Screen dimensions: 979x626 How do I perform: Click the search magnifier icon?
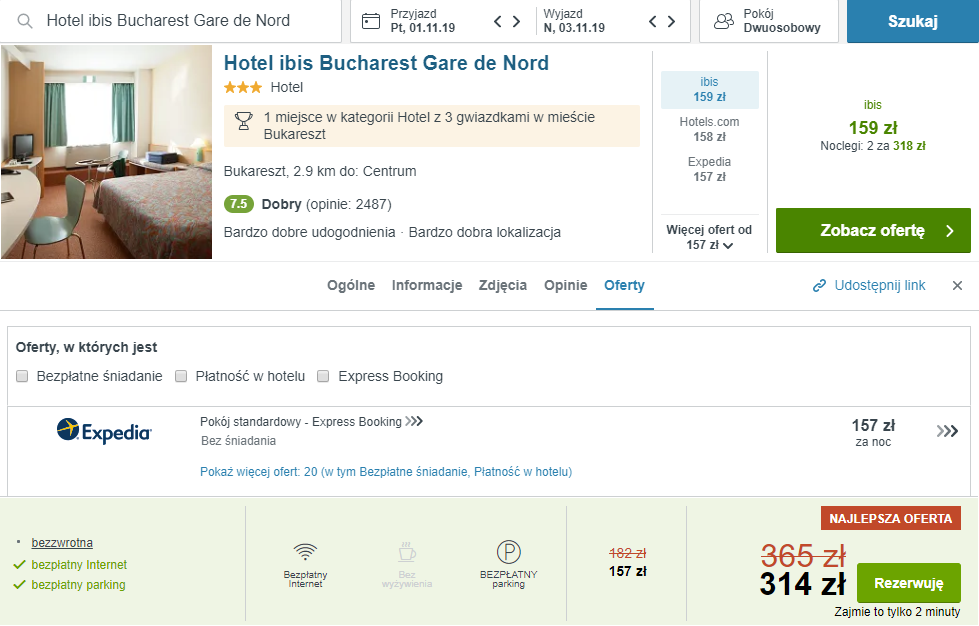click(25, 21)
